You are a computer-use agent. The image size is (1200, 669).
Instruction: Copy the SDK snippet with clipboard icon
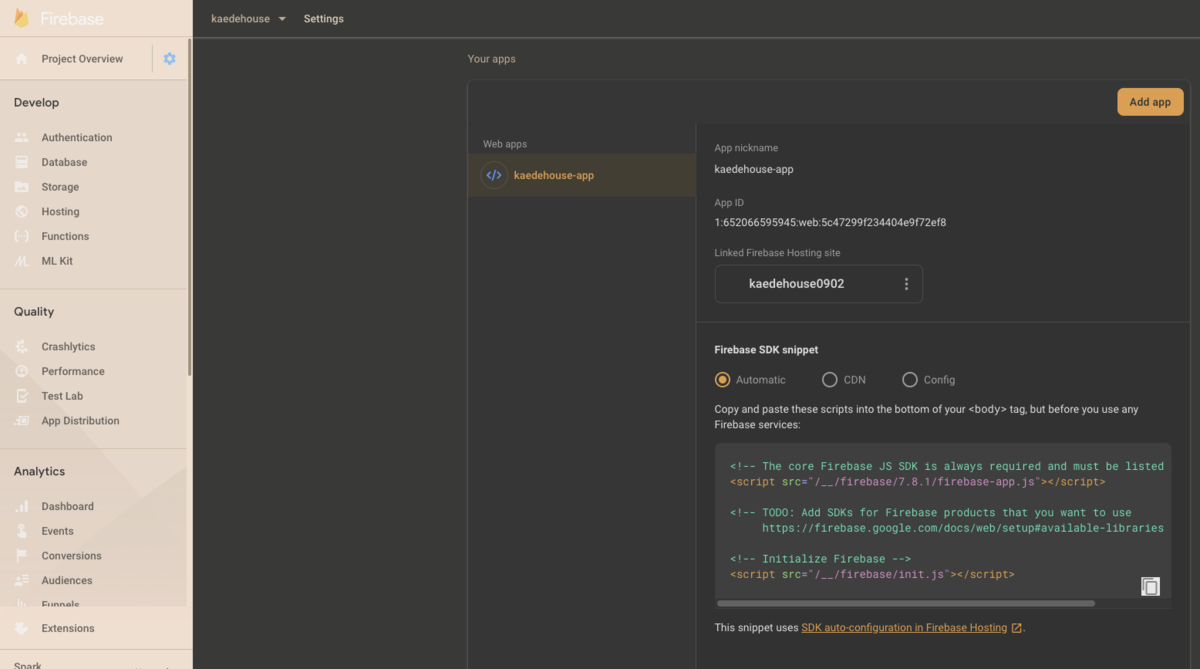pos(1150,587)
